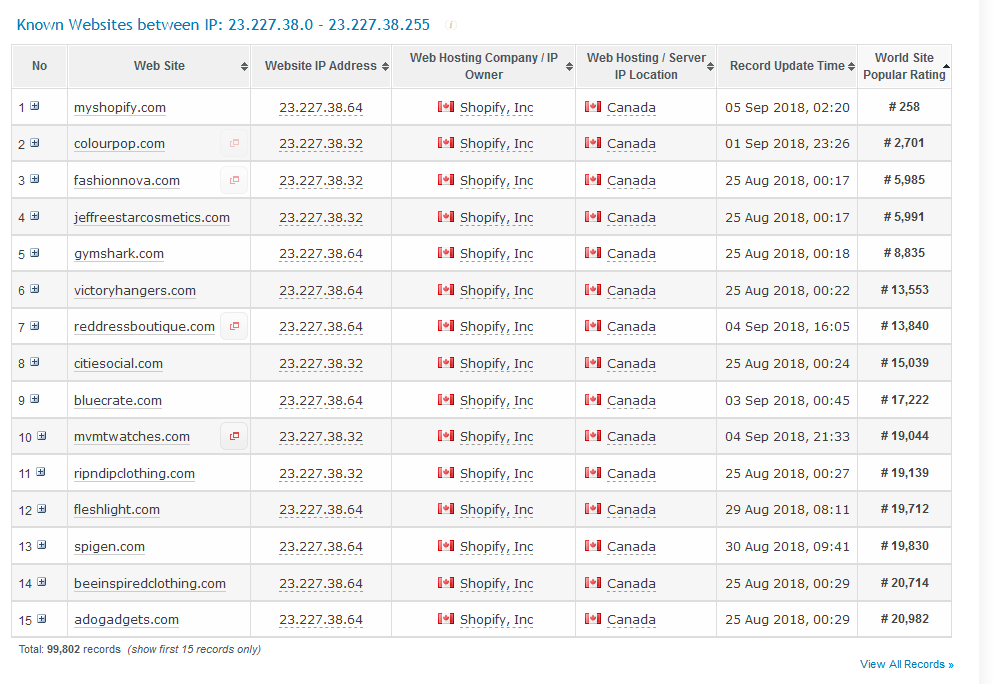Click IP 23.227.38.32 in fashionnova.com row

point(320,180)
